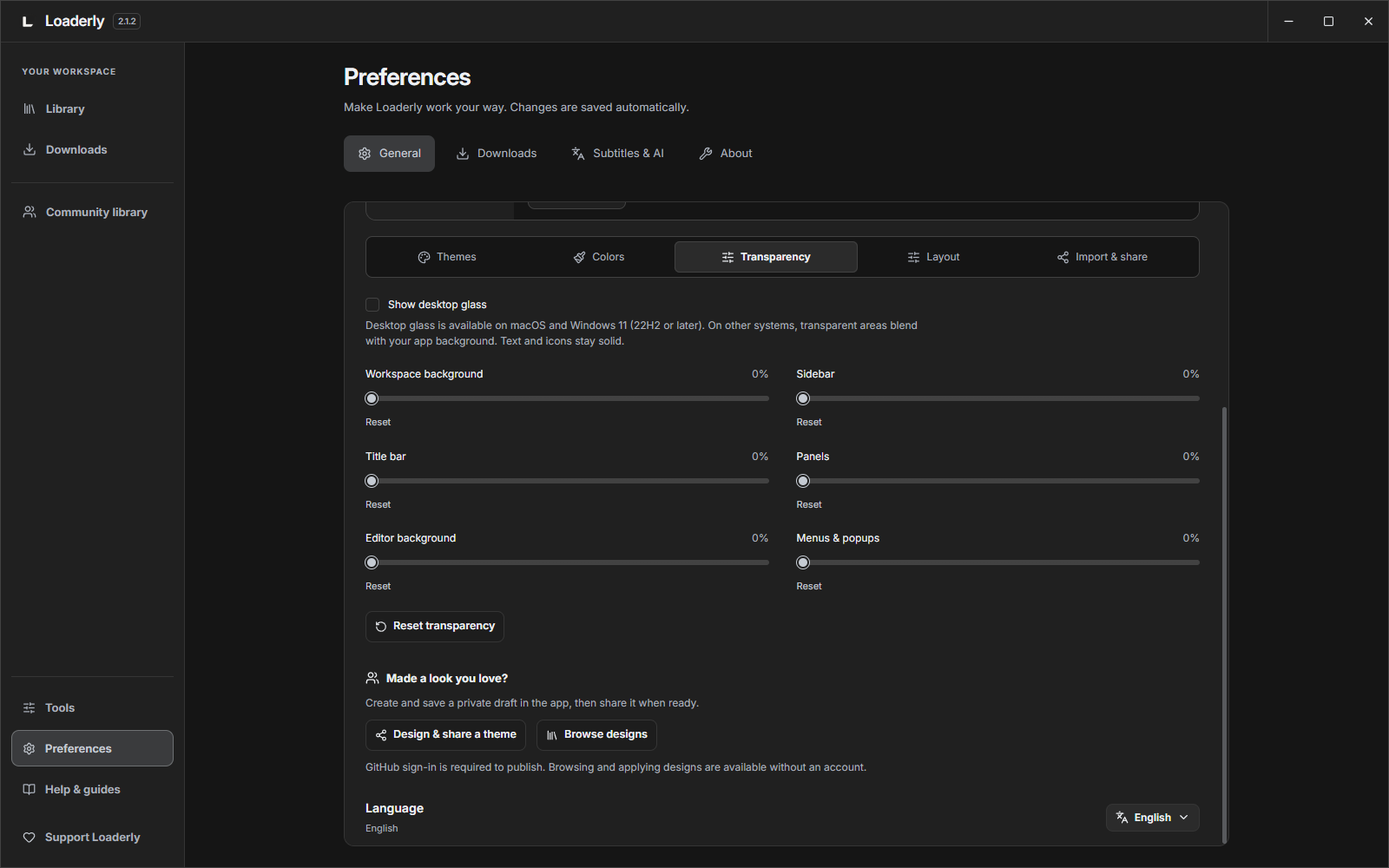
Task: Click the Preferences gear icon in sidebar
Action: [30, 748]
